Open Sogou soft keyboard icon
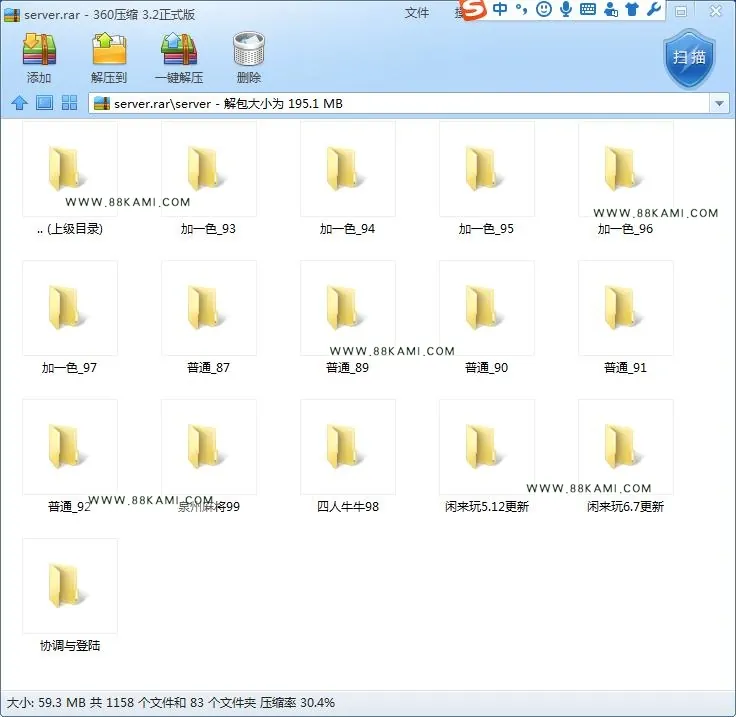Viewport: 736px width, 717px height. click(x=588, y=9)
